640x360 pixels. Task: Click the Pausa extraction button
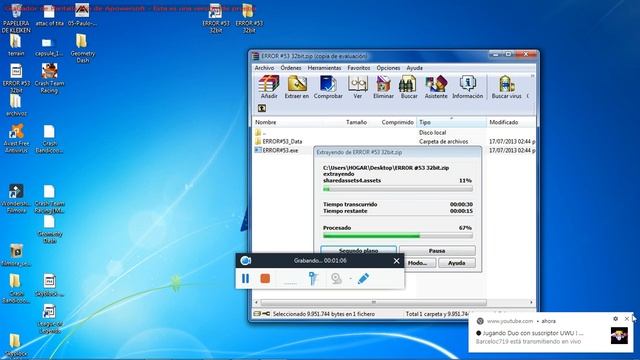click(x=437, y=250)
